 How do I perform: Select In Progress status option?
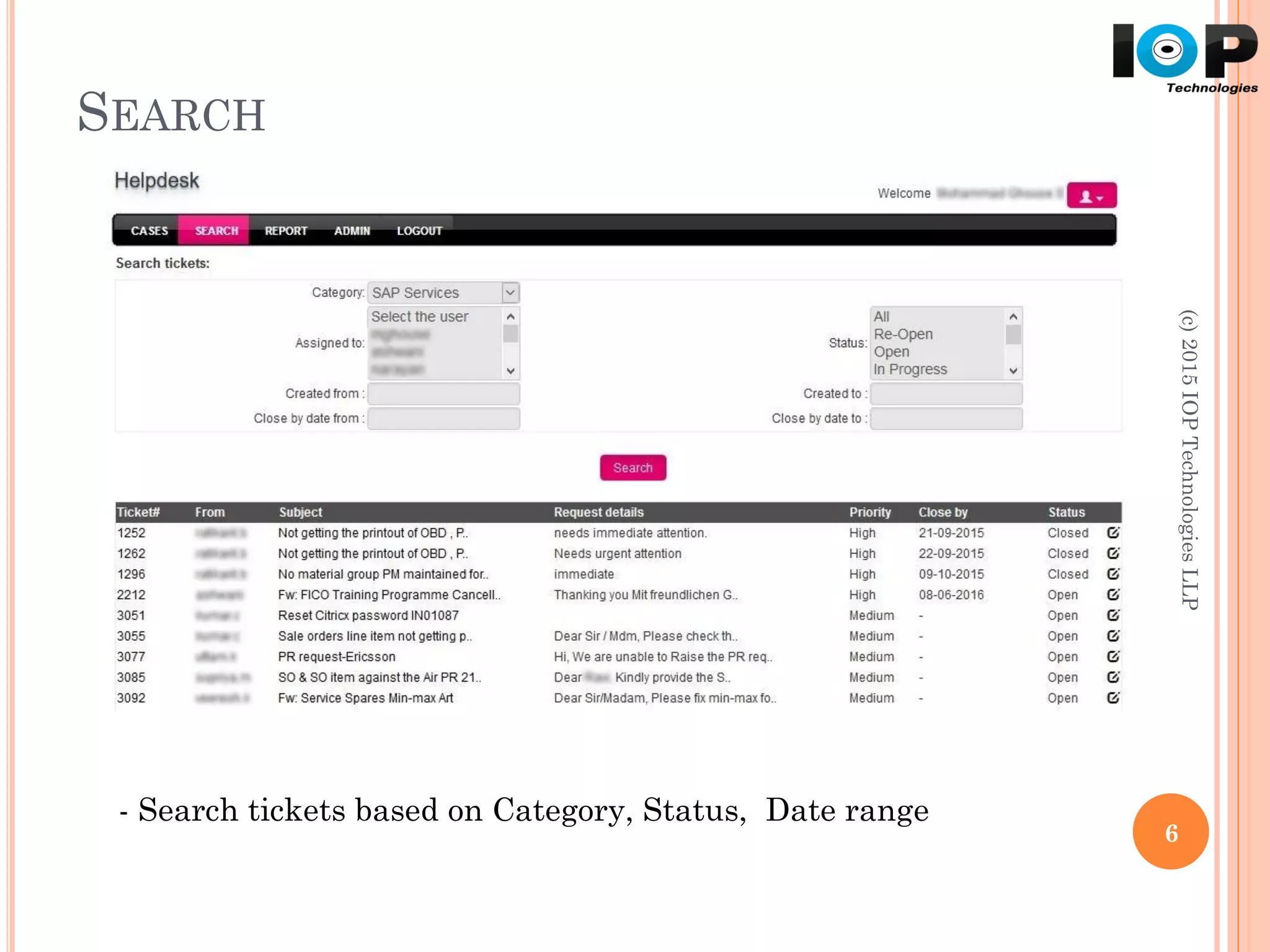coord(910,369)
